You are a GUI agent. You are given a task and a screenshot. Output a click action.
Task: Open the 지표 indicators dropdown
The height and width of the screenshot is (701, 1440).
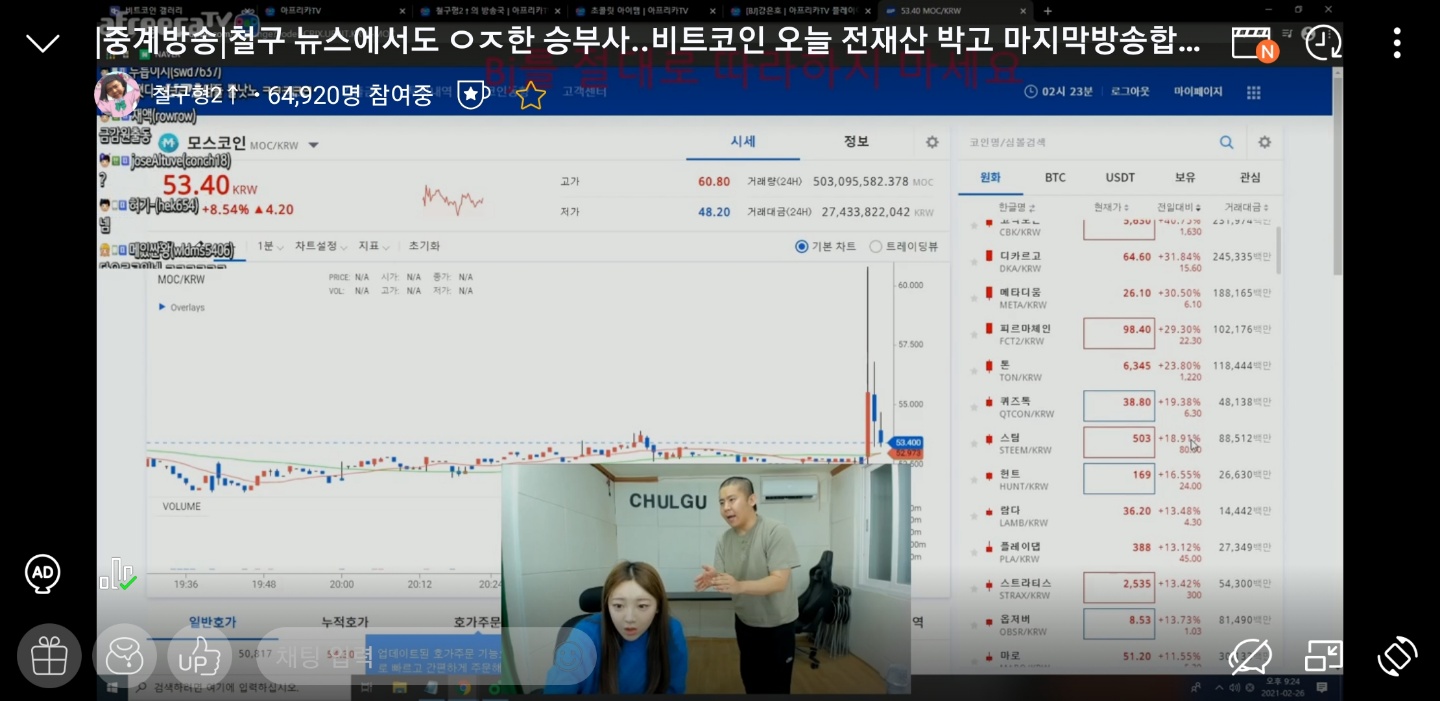(x=375, y=246)
